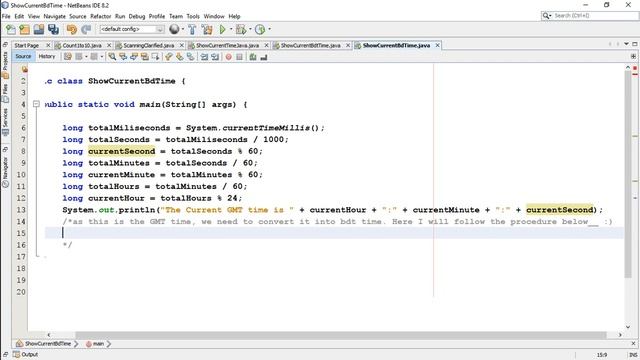
Task: Click the Uncomment editor toolbar icon
Action: tap(264, 57)
